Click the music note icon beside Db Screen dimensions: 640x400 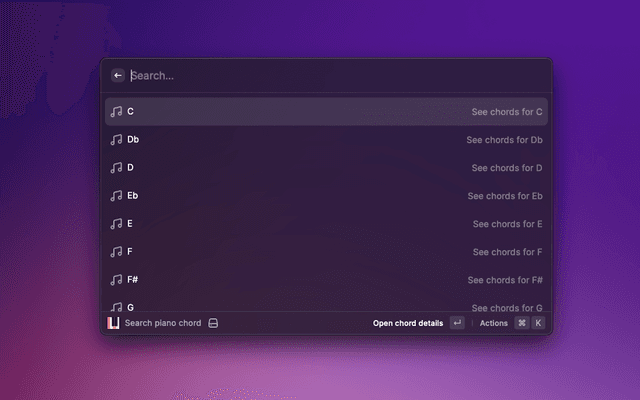click(x=116, y=140)
